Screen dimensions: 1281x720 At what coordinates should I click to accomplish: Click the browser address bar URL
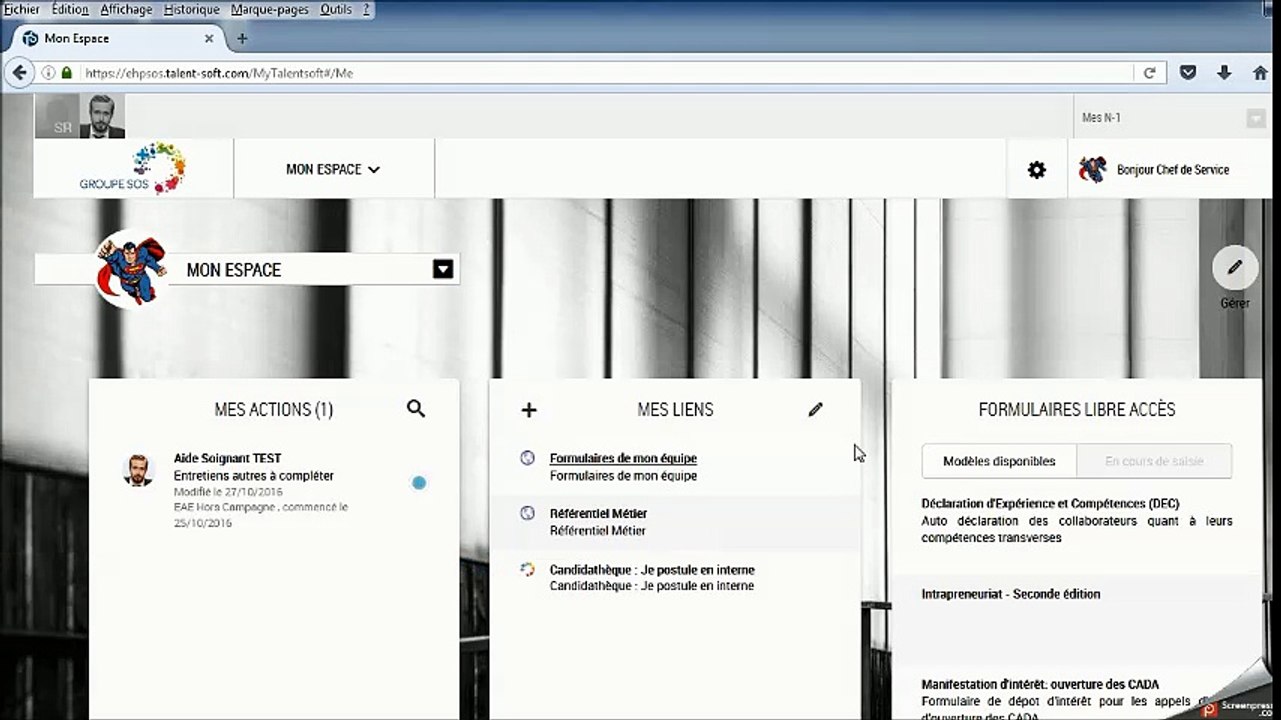coord(219,73)
